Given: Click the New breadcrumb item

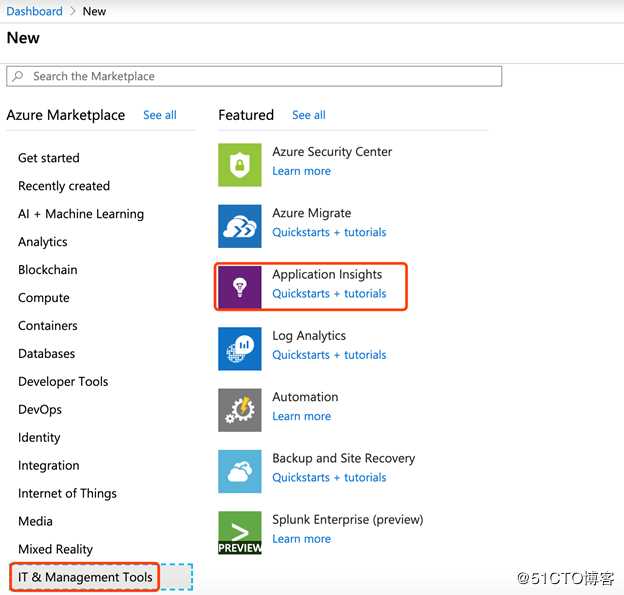Looking at the screenshot, I should tap(94, 11).
